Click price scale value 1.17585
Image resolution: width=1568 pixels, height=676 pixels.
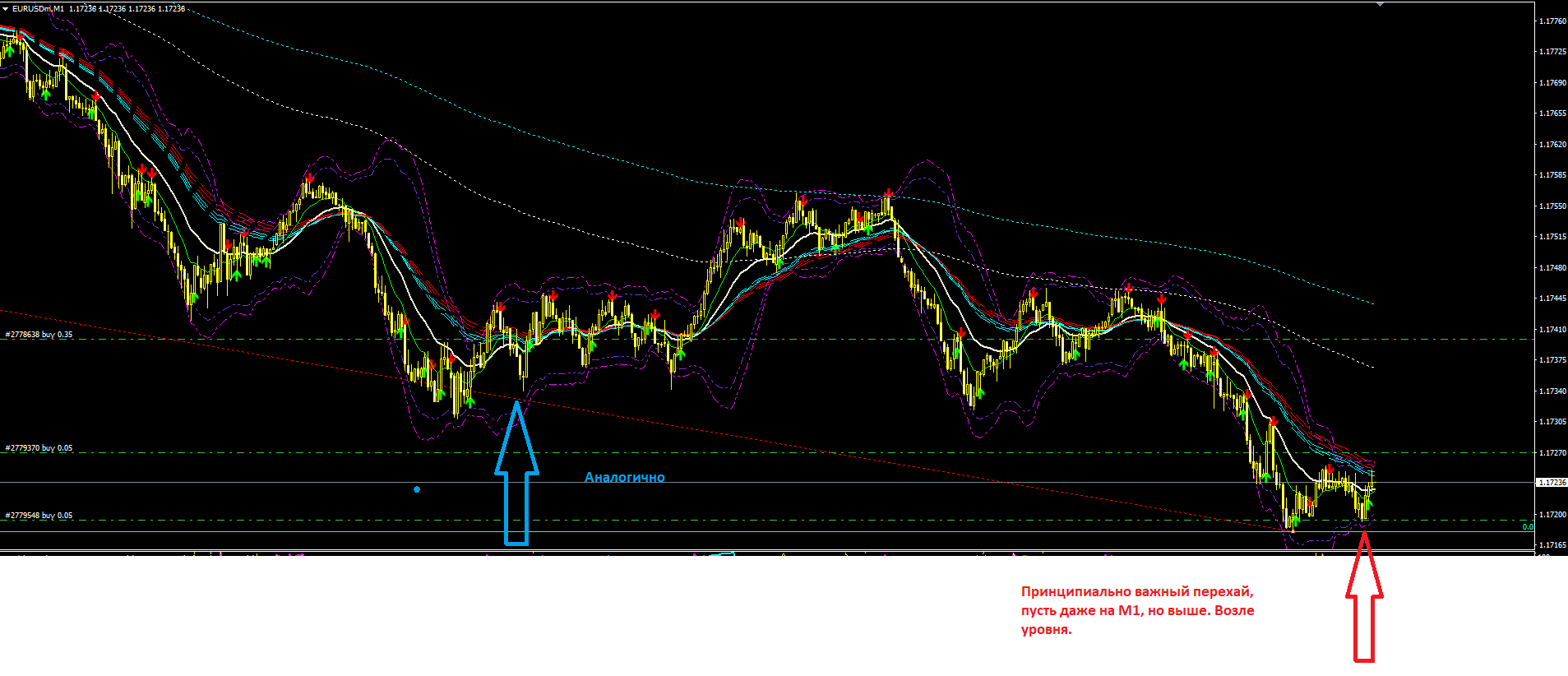click(x=1552, y=175)
